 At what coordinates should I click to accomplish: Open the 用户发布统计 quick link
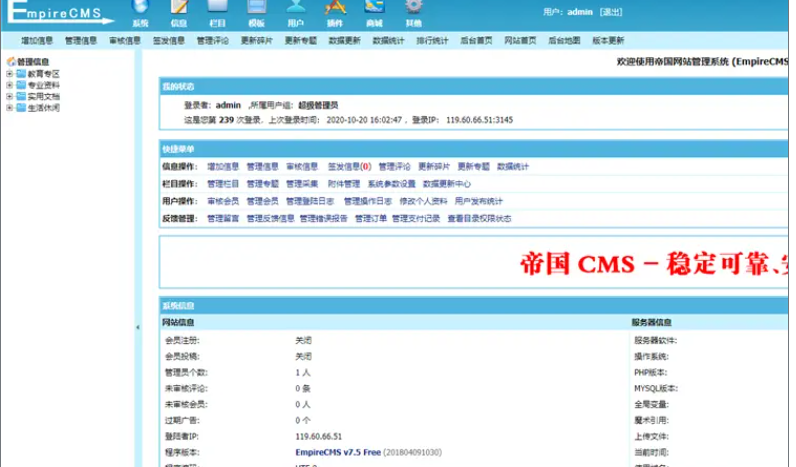pyautogui.click(x=479, y=201)
